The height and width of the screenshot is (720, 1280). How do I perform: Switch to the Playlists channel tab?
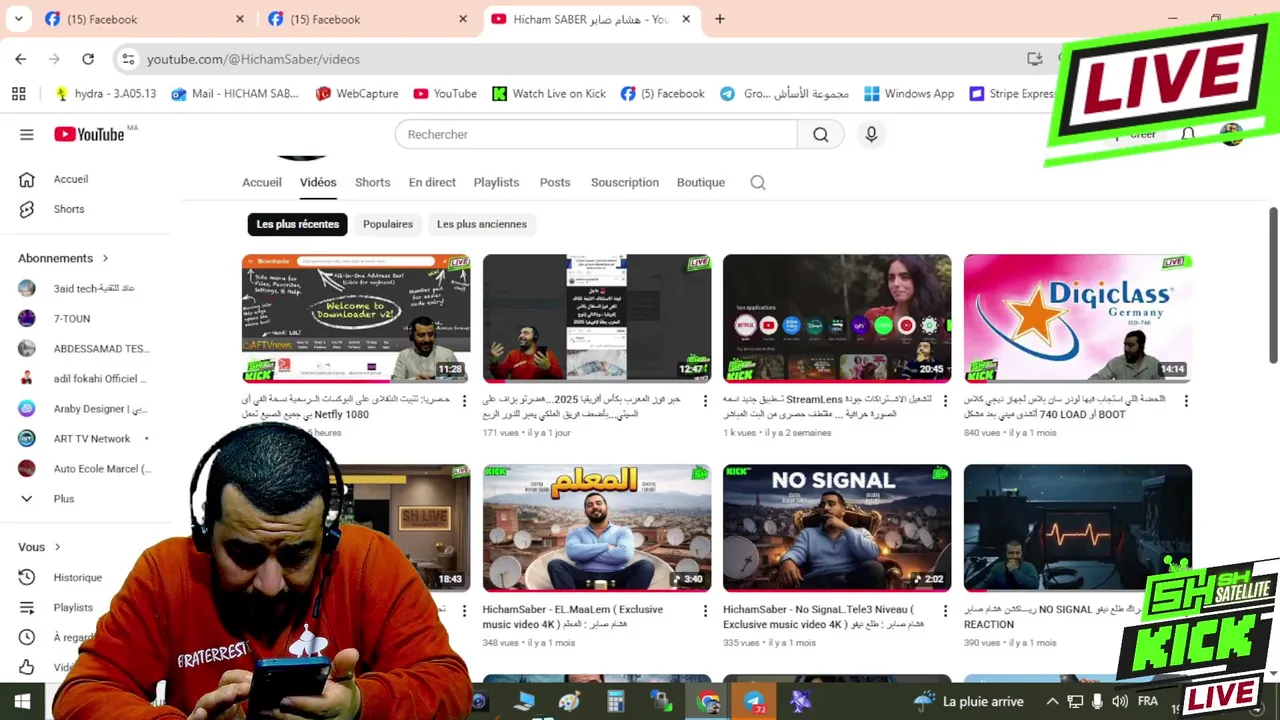tap(496, 182)
